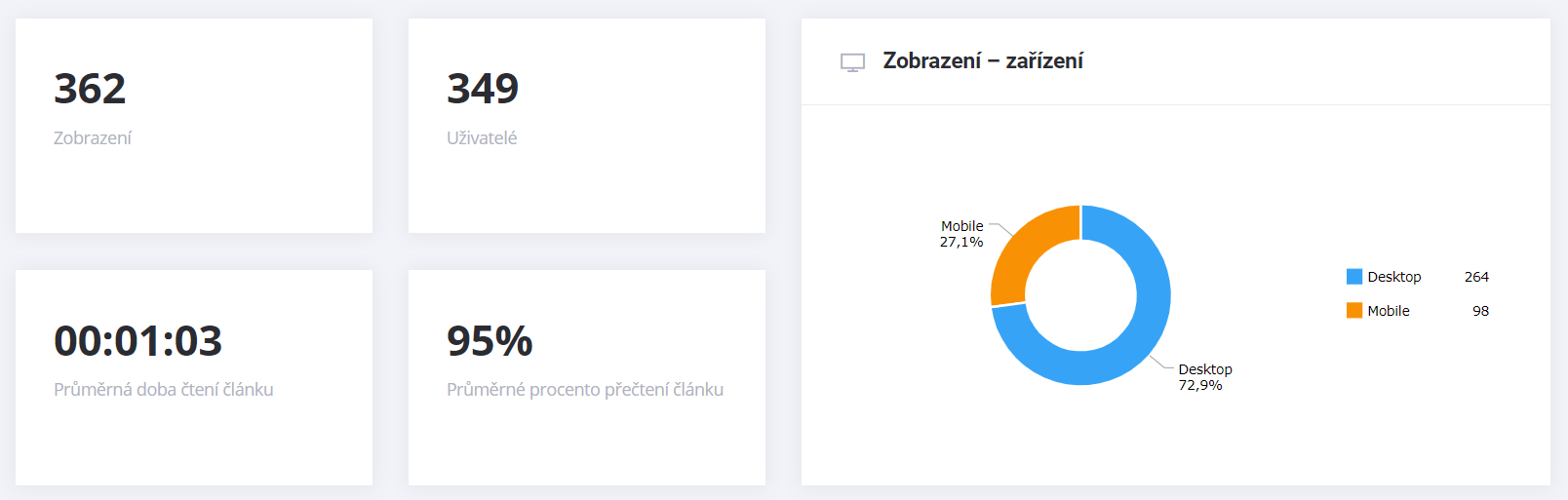Viewport: 1568px width, 500px height.
Task: Click the Zobrazení card label
Action: coord(93,138)
